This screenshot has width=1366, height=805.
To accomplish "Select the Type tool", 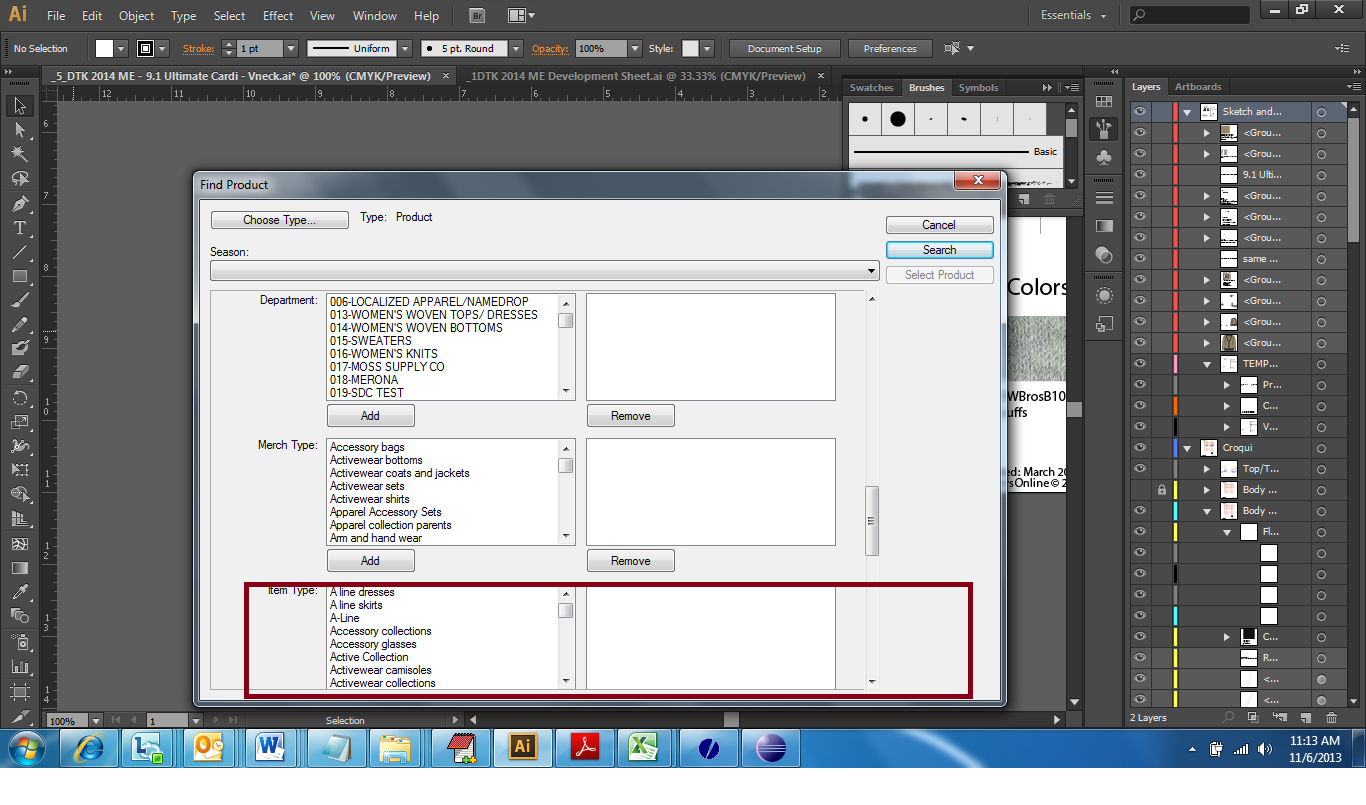I will (x=19, y=228).
